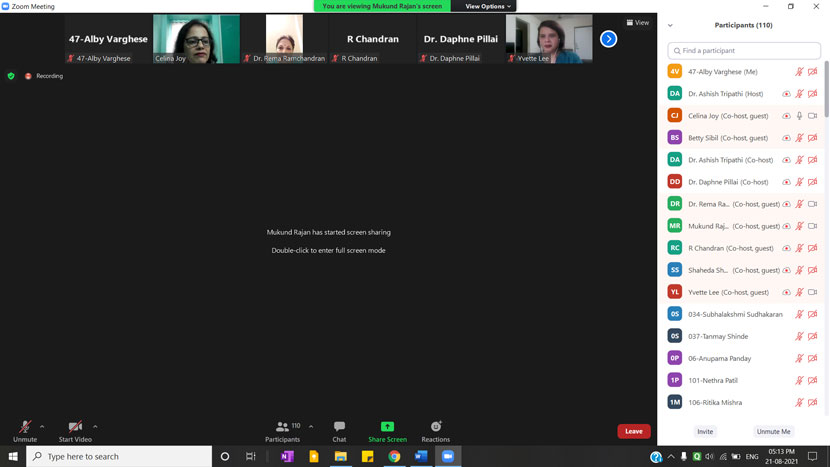This screenshot has height=467, width=830.
Task: Click the ENG language indicator
Action: pyautogui.click(x=752, y=456)
